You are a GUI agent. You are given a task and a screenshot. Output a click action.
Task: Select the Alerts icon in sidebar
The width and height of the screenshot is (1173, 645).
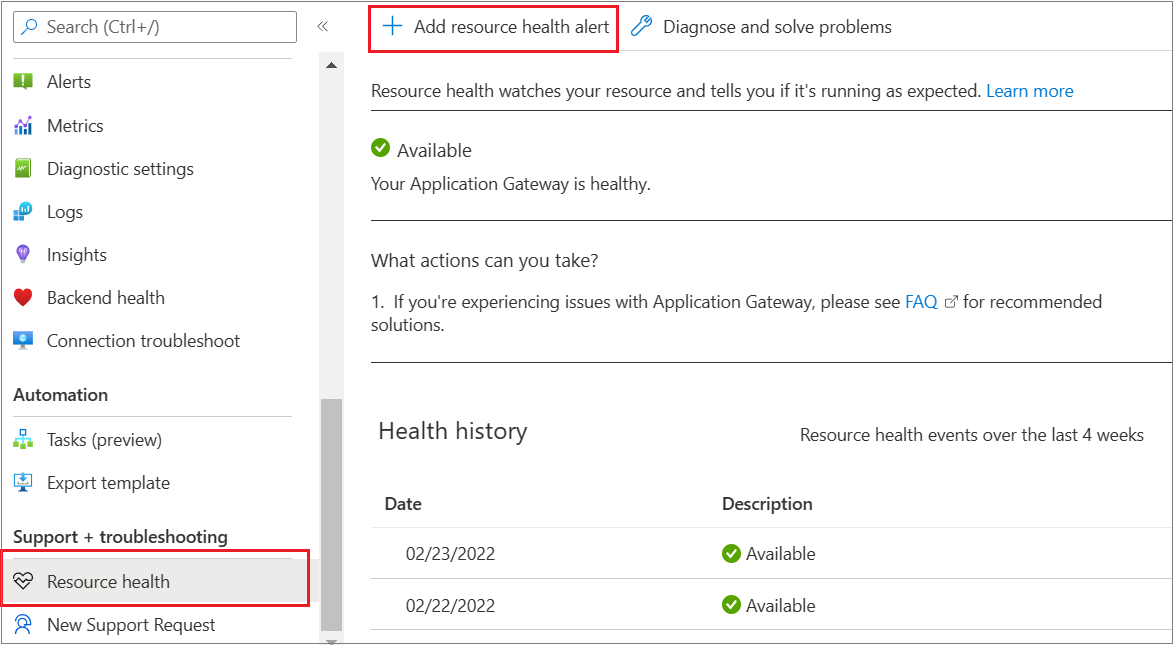[x=24, y=81]
